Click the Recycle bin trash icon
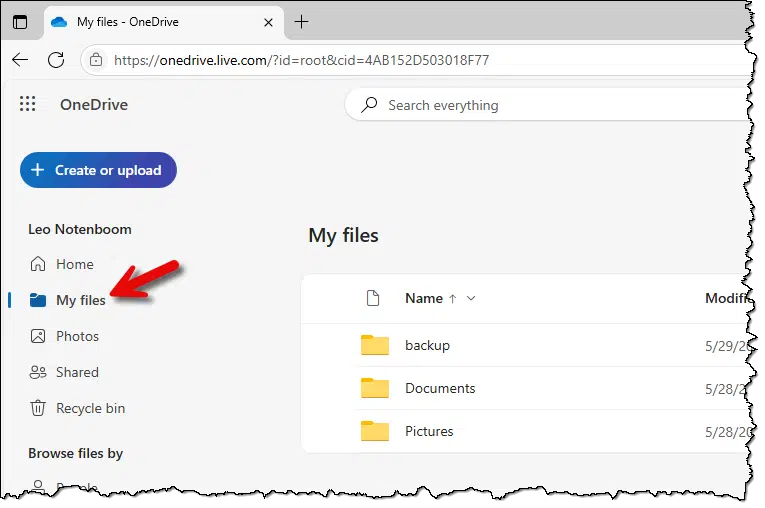 pyautogui.click(x=38, y=408)
